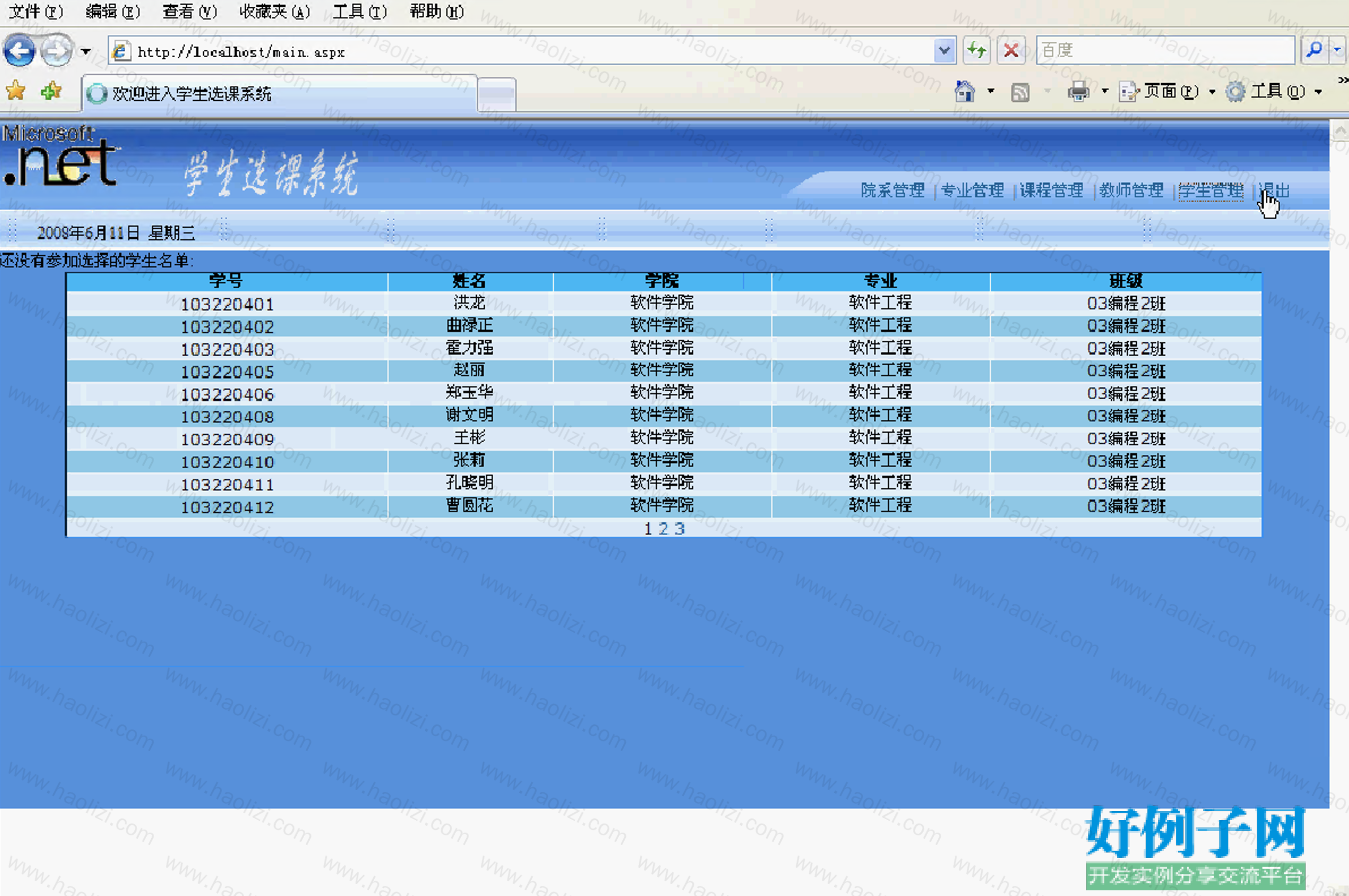The image size is (1349, 896).
Task: Go to 课程管理 link
Action: point(1051,190)
